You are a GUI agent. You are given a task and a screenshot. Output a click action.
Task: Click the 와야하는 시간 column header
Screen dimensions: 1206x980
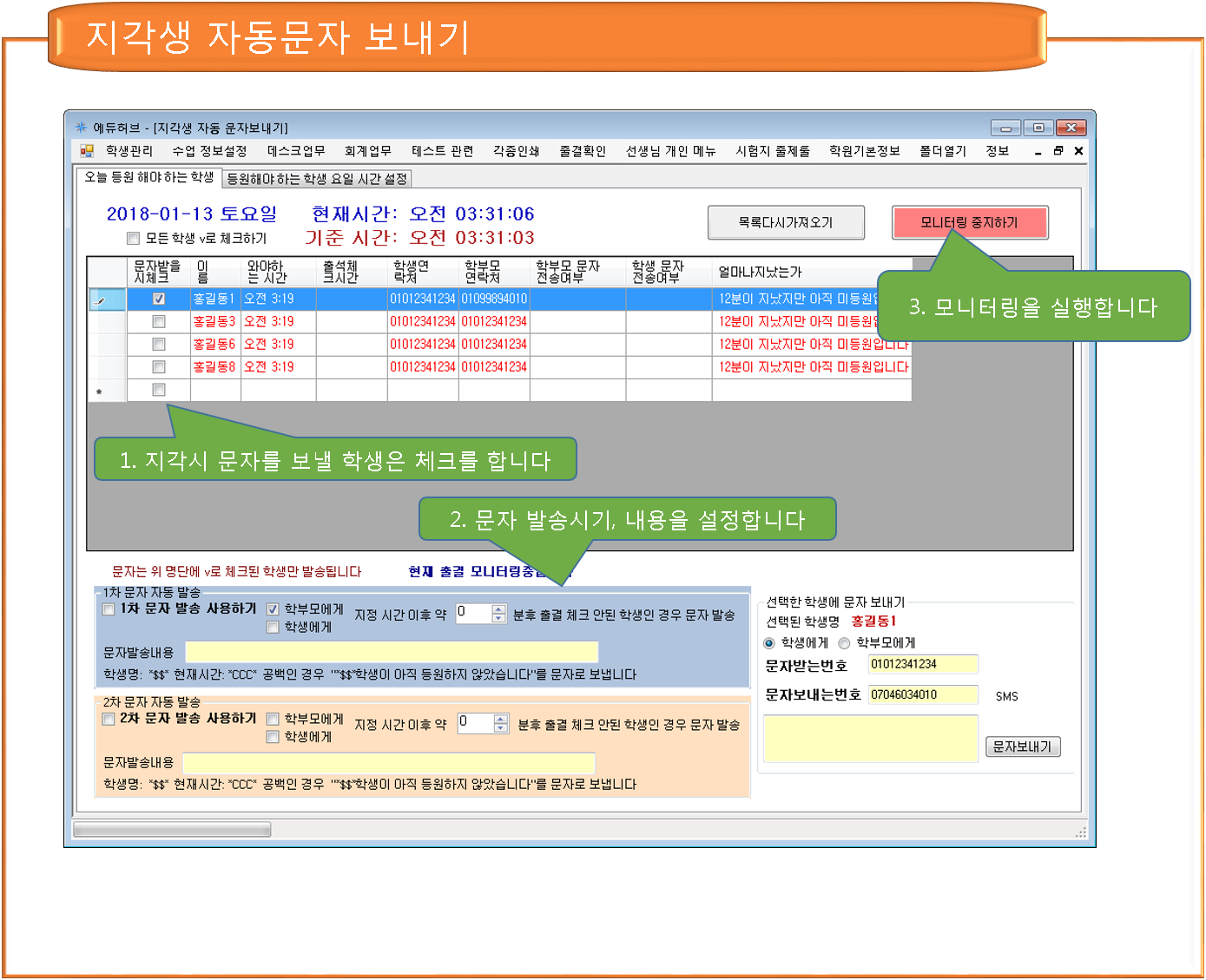pyautogui.click(x=278, y=272)
